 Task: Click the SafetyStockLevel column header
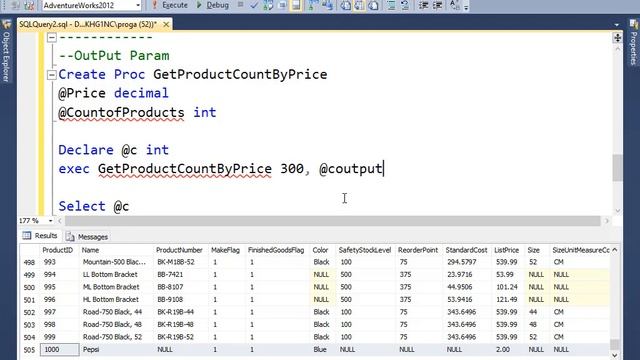[365, 250]
